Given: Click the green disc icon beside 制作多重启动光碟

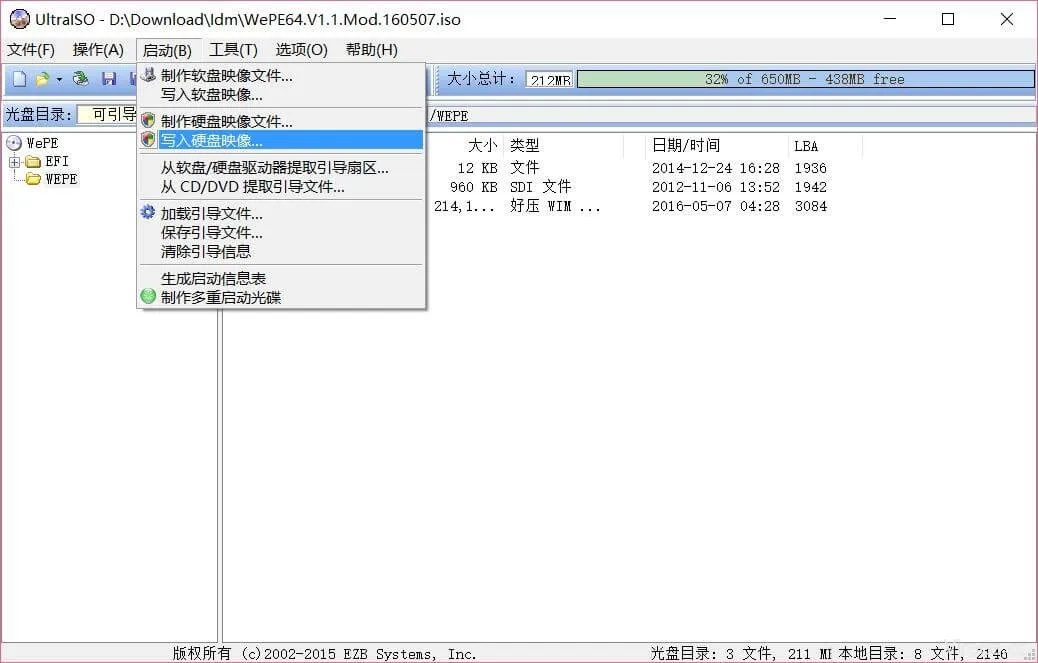Looking at the screenshot, I should [148, 296].
